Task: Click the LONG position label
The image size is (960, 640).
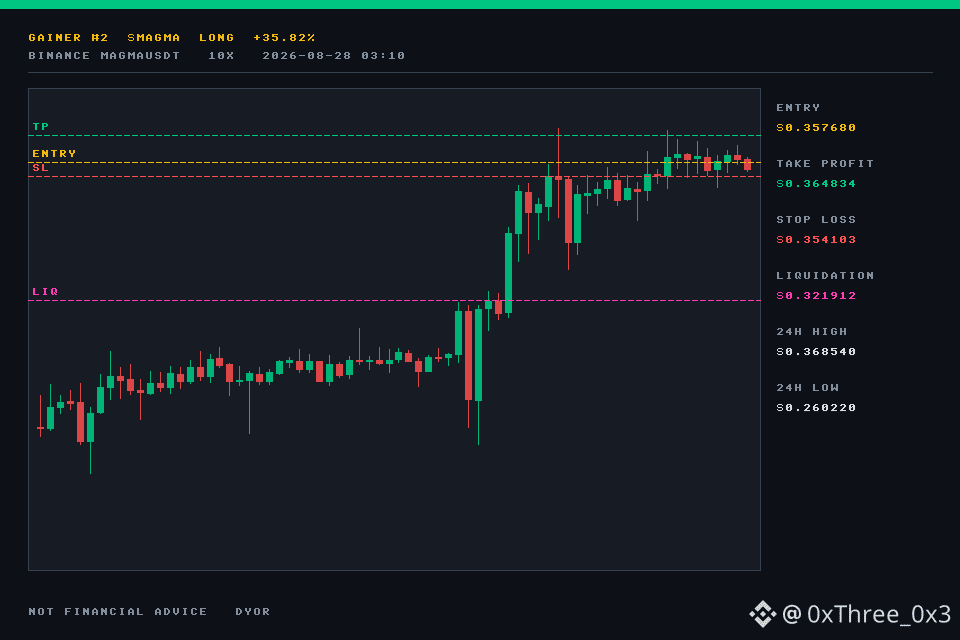Action: click(216, 38)
